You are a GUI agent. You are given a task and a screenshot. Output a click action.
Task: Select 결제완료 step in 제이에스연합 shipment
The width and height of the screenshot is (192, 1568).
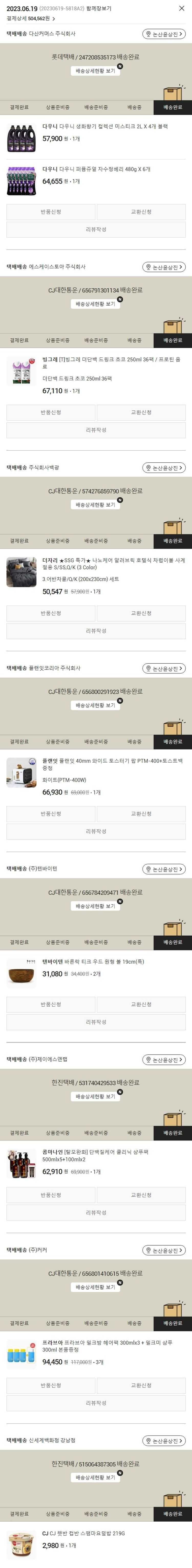(x=19, y=1133)
